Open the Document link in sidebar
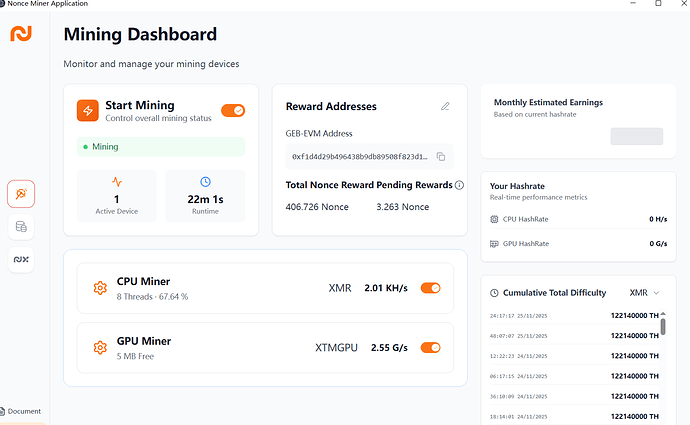 [x=22, y=411]
